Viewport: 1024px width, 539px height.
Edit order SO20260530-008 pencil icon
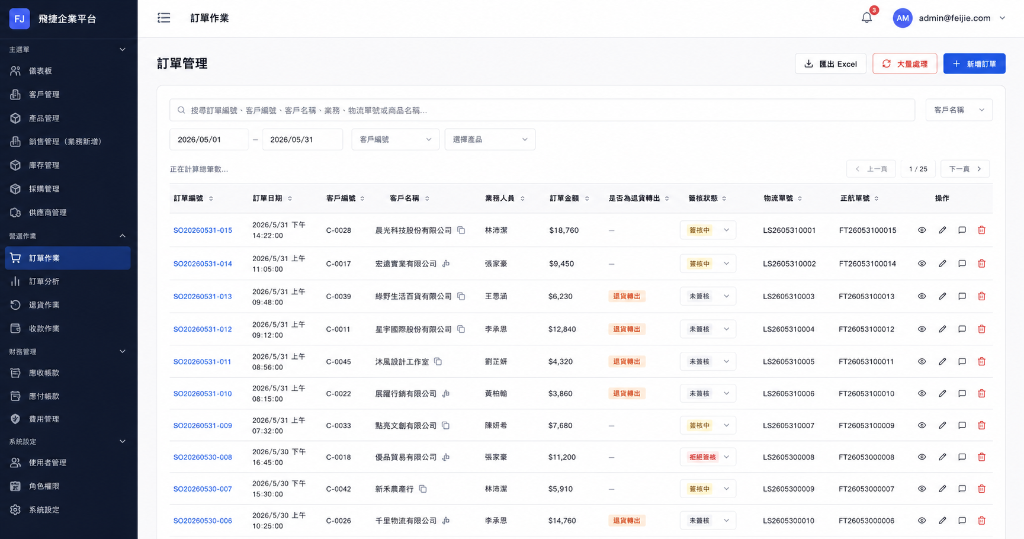coord(942,457)
